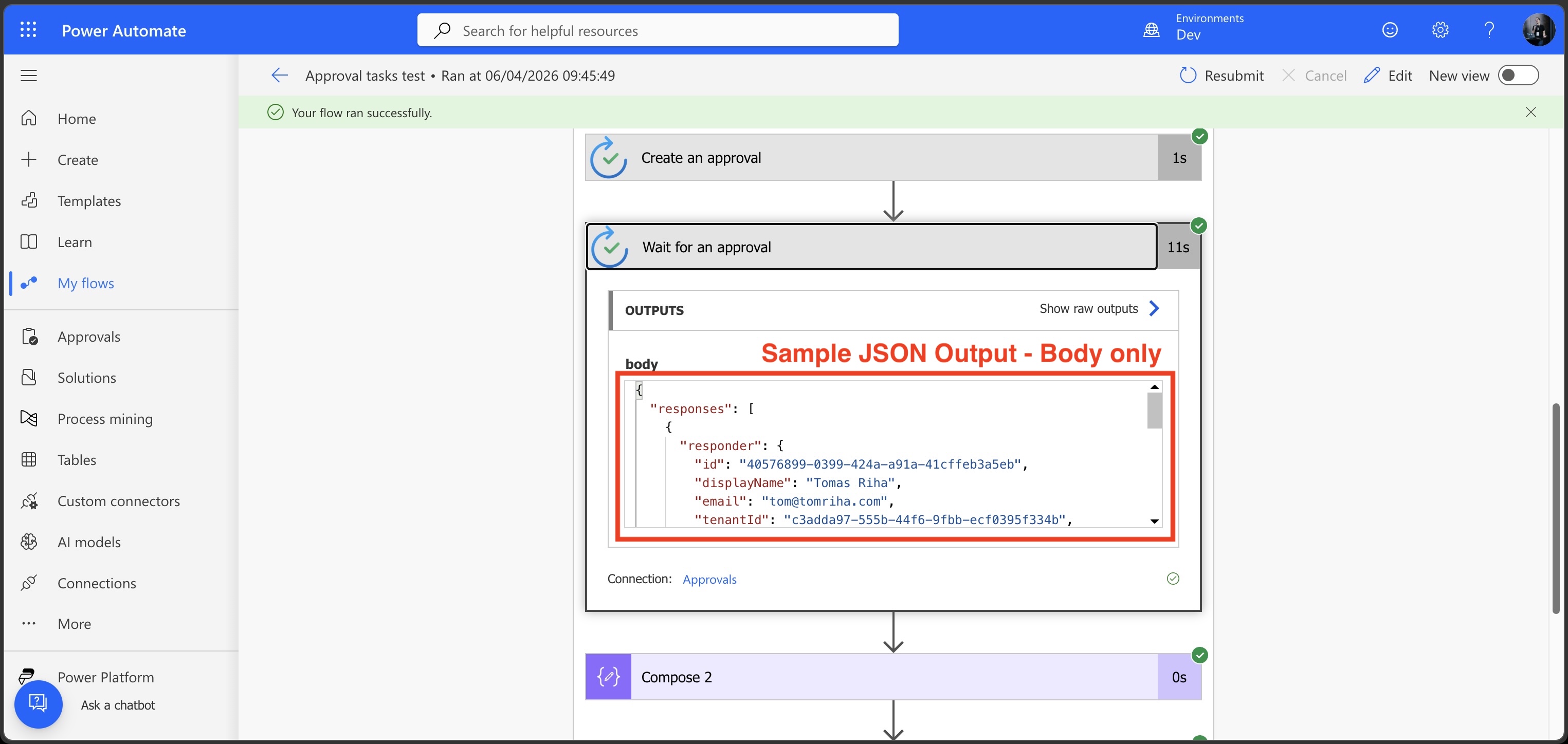Open the app launcher waffle menu
The image size is (1568, 744).
(x=28, y=29)
